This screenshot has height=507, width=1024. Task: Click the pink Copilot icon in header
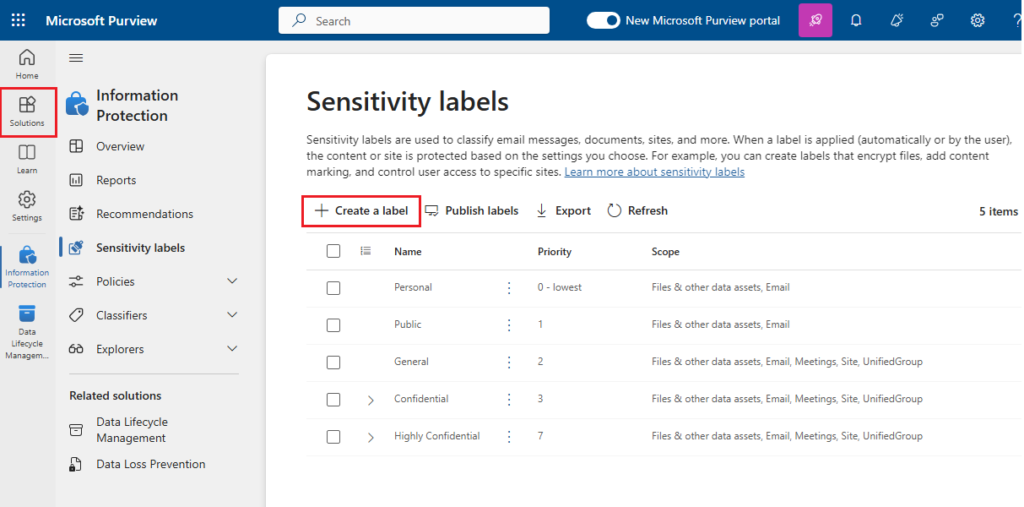pyautogui.click(x=815, y=20)
